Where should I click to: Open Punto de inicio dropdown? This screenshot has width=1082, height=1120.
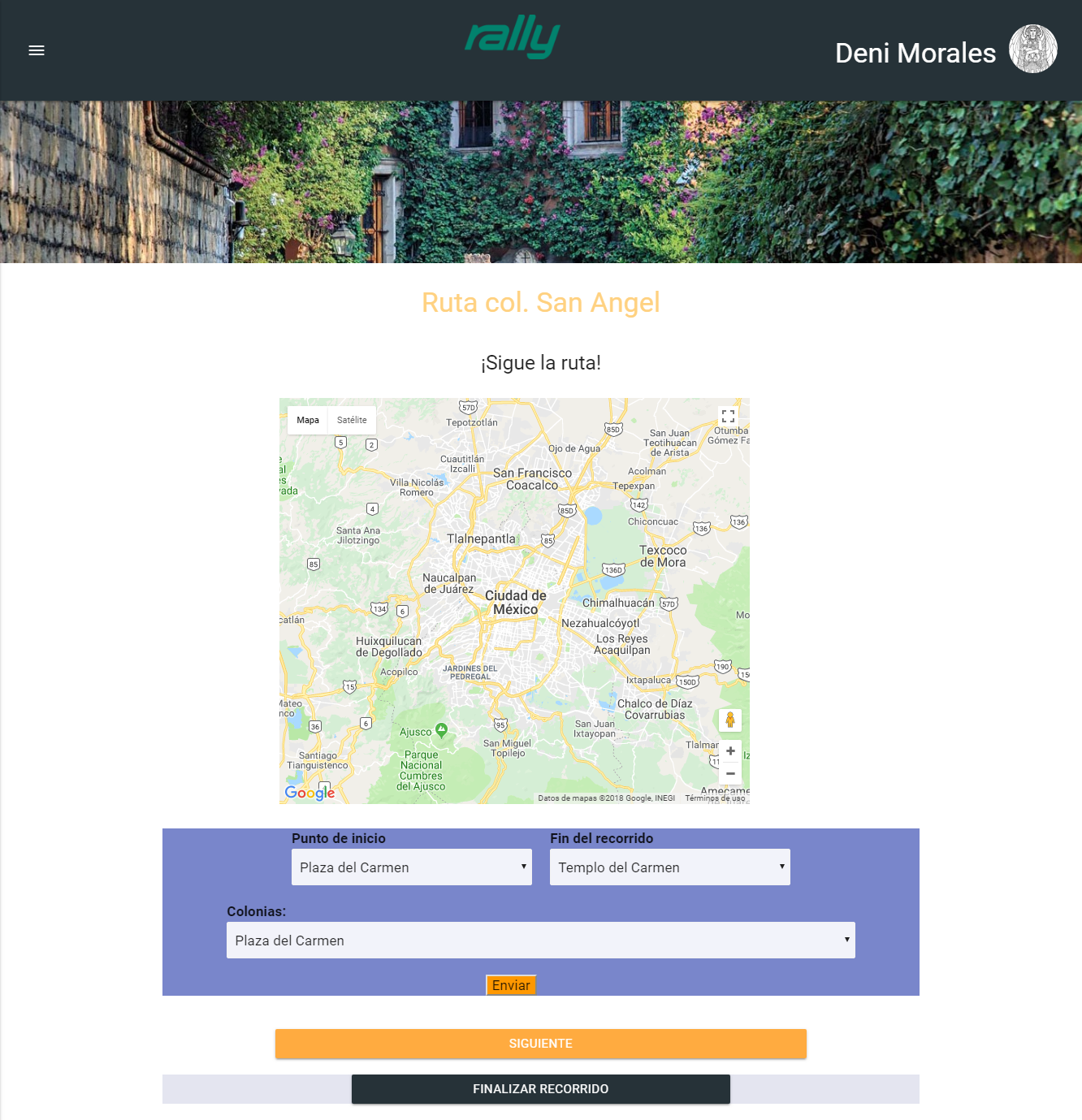point(412,867)
